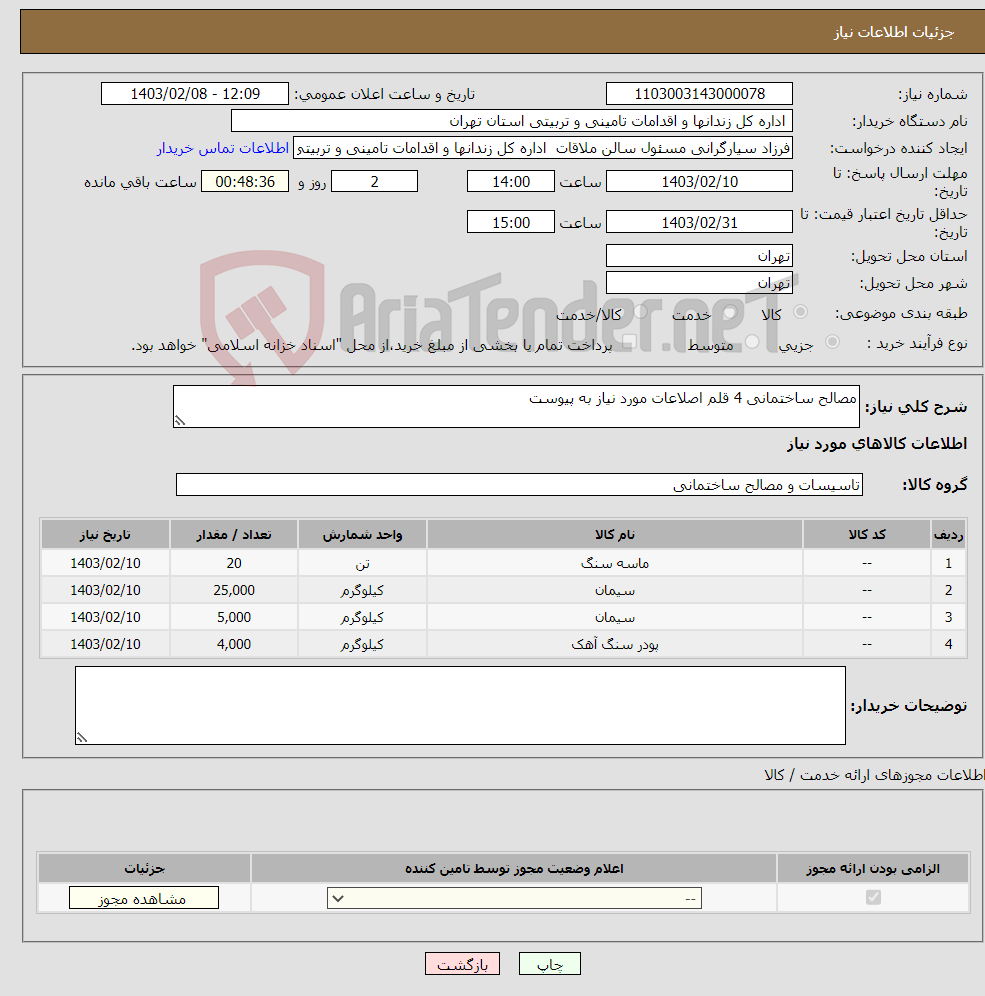Click the quantity cell 5,000
The image size is (985, 996).
click(x=234, y=617)
